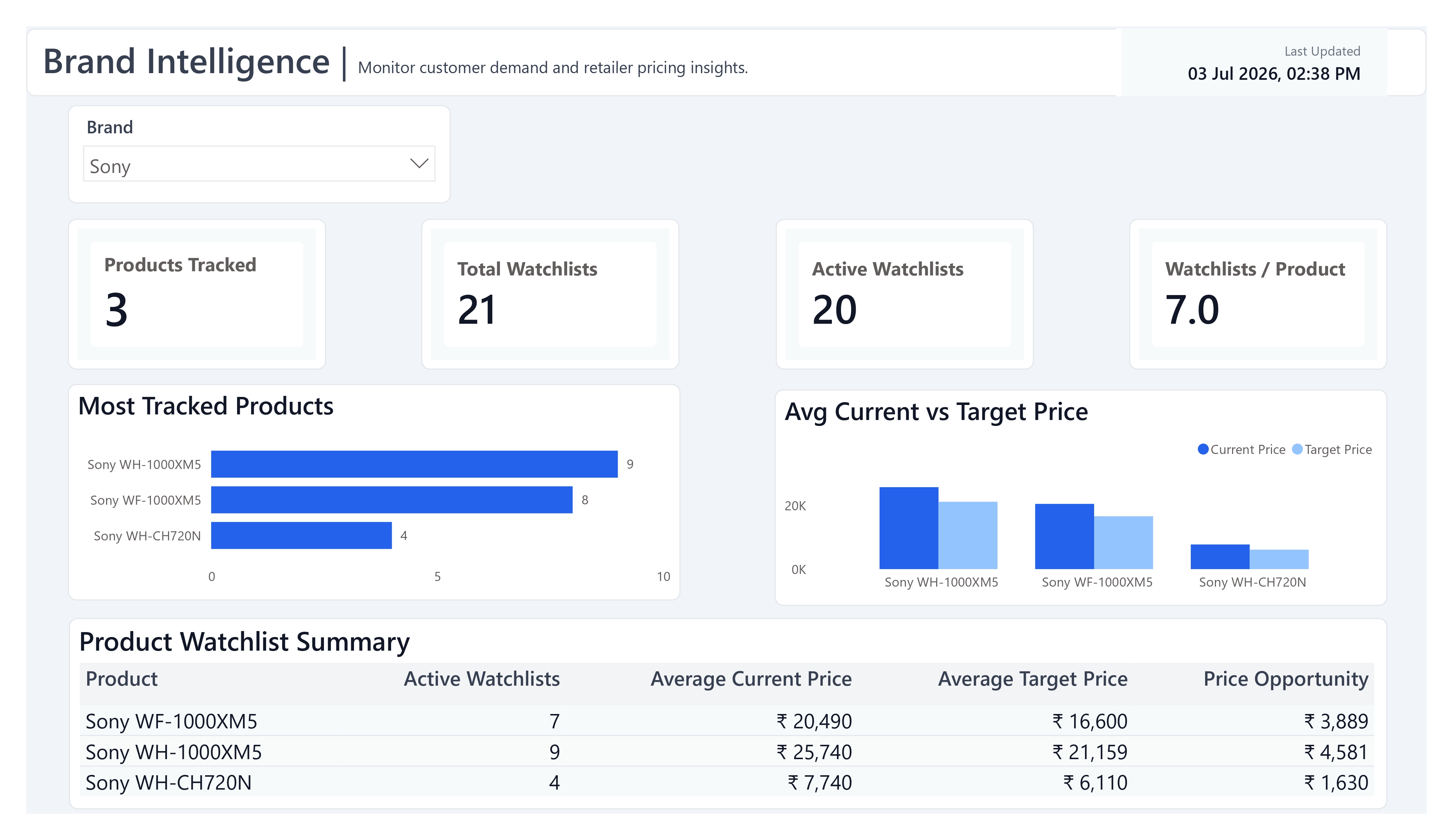Select the Total Watchlists card
1453x840 pixels.
coord(550,294)
